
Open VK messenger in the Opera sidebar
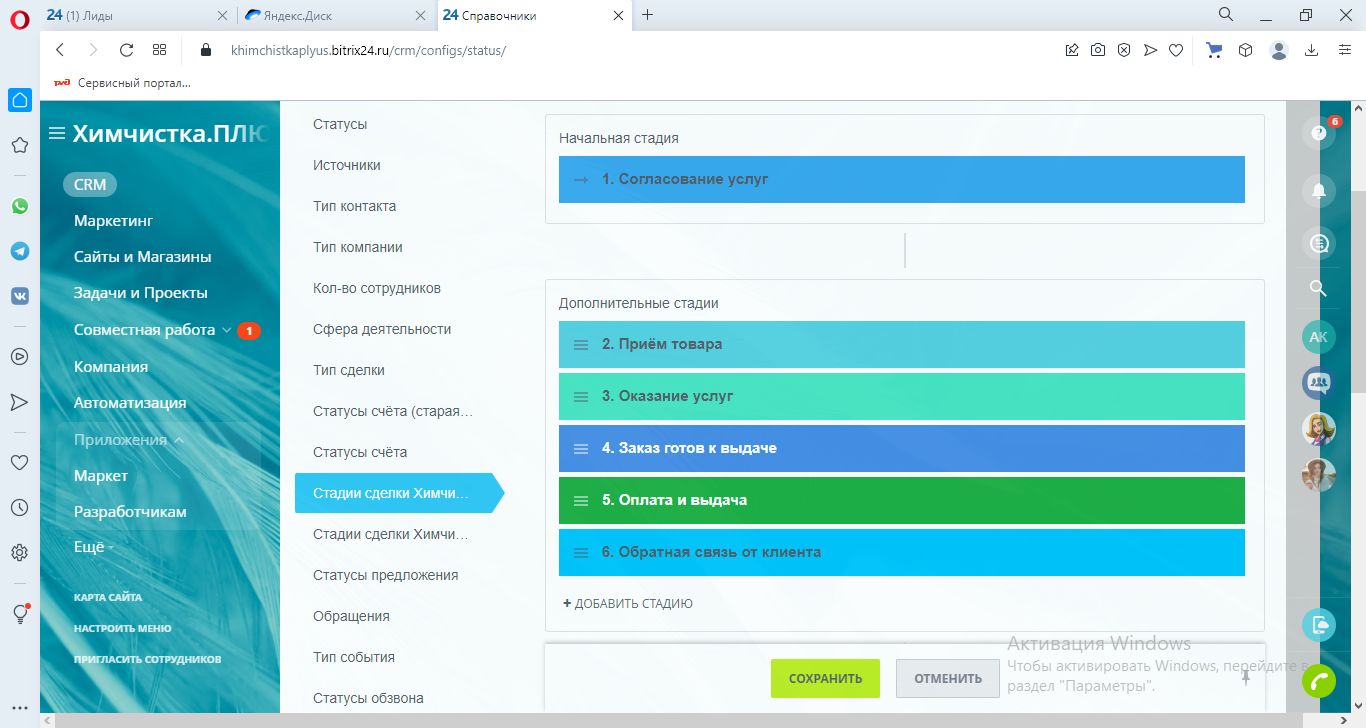[x=20, y=296]
